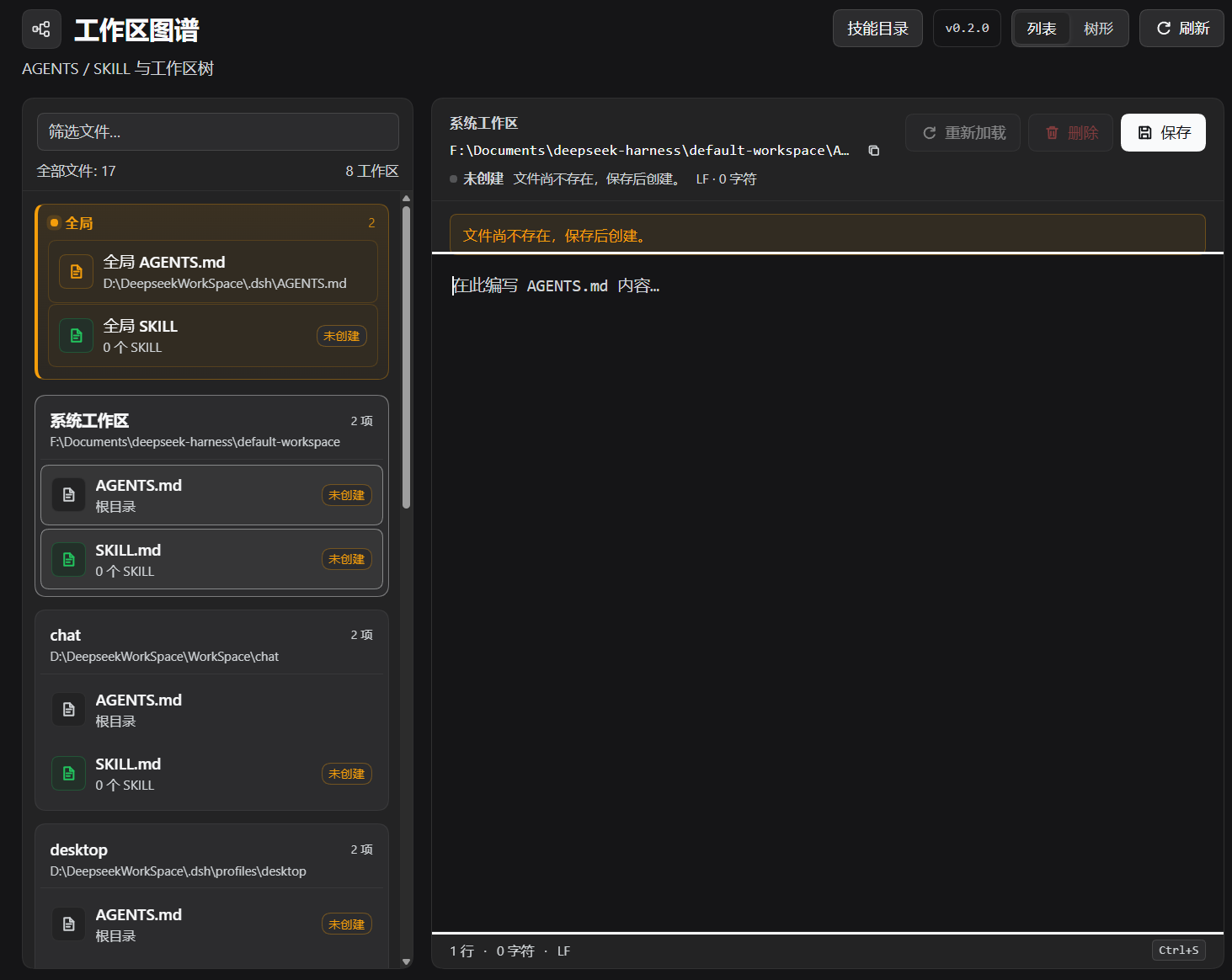
Task: Click the LF line-ending indicator in footer
Action: (x=563, y=951)
